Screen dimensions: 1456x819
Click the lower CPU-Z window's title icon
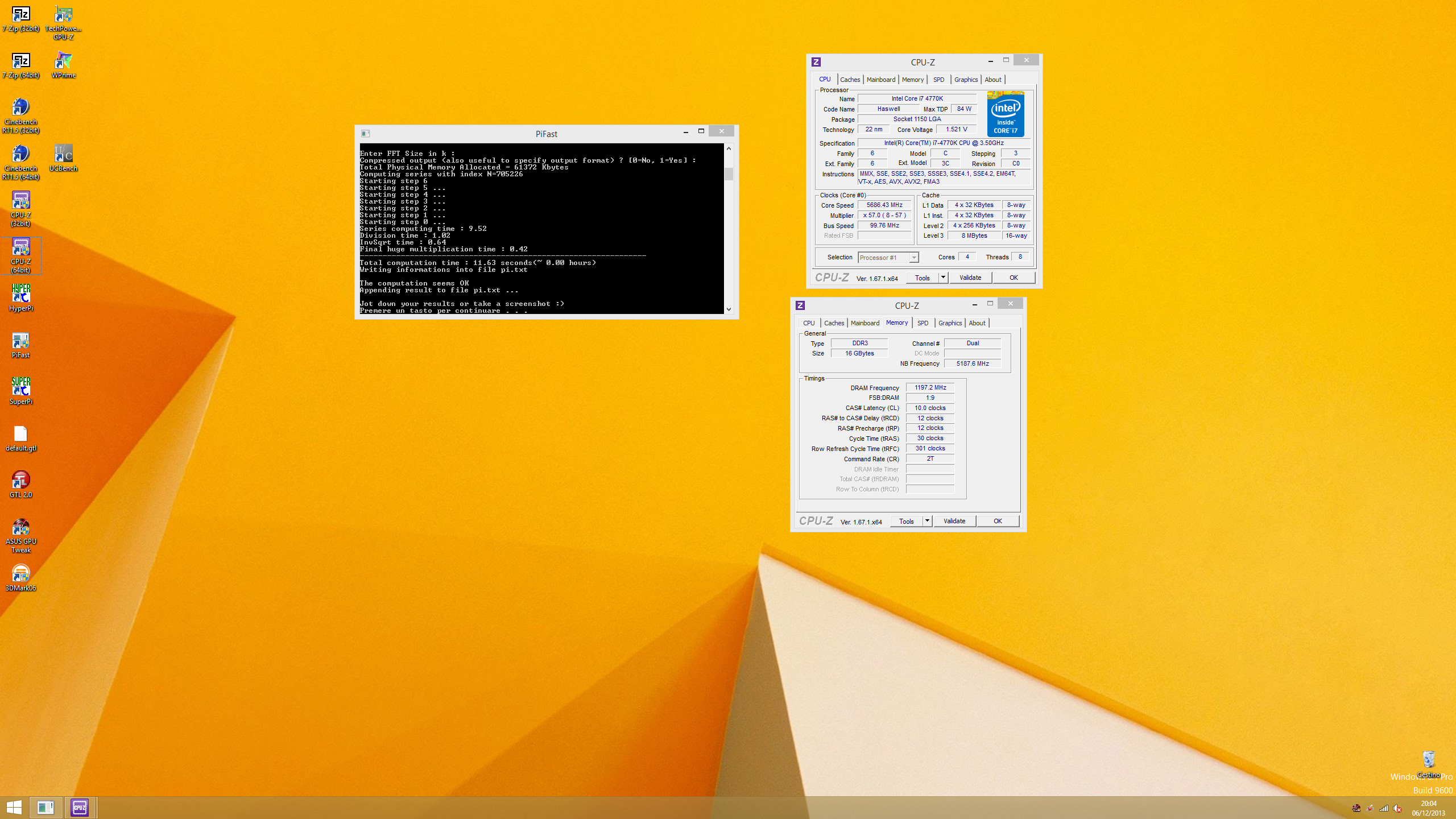tap(800, 305)
